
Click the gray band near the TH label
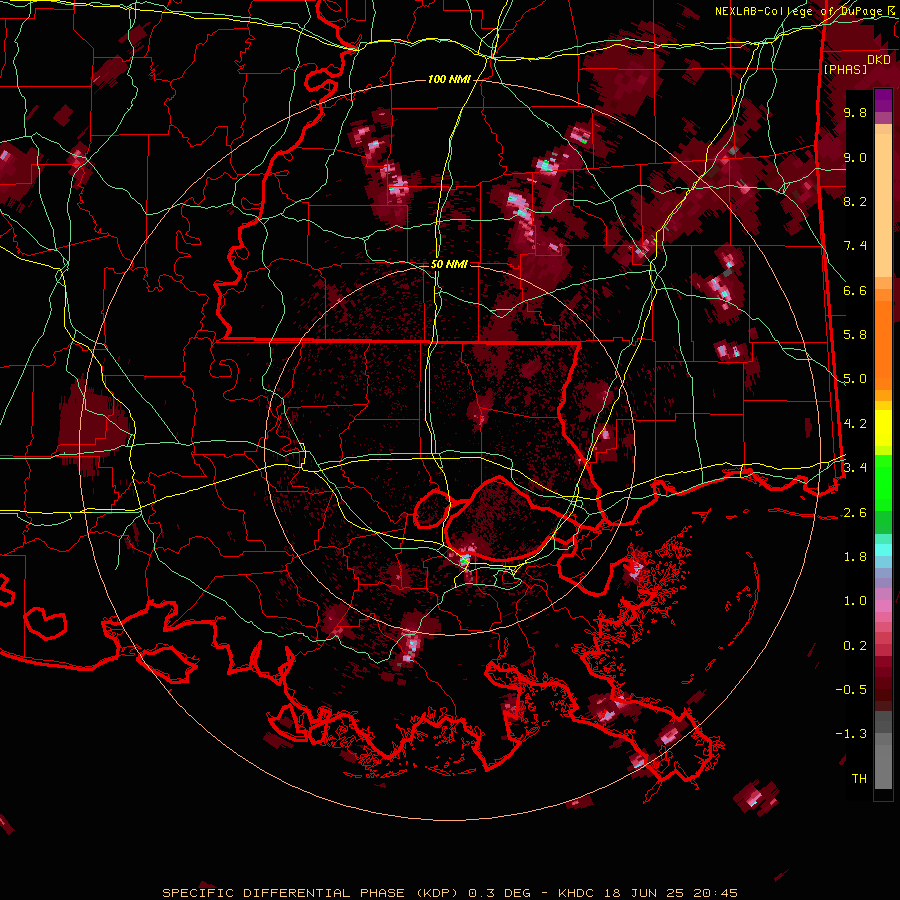coord(883,759)
